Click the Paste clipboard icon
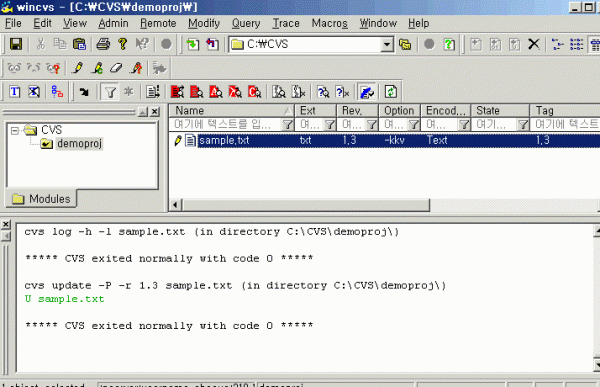 click(79, 44)
